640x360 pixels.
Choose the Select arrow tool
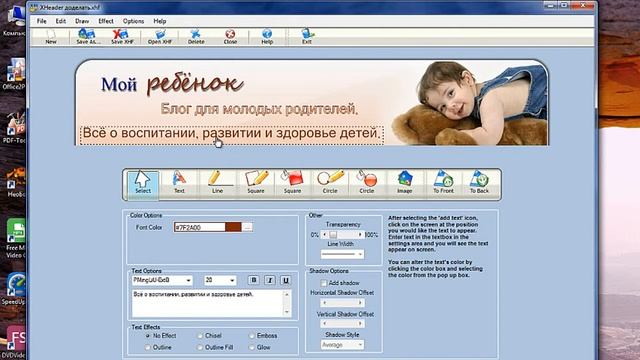(142, 184)
